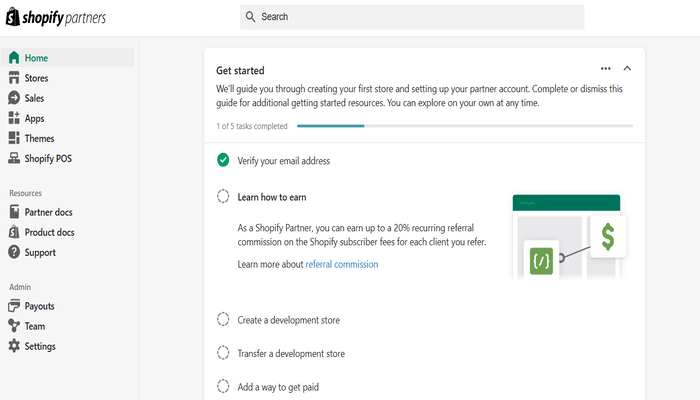Follow the referral commission link
This screenshot has height=400, width=700.
click(x=342, y=264)
